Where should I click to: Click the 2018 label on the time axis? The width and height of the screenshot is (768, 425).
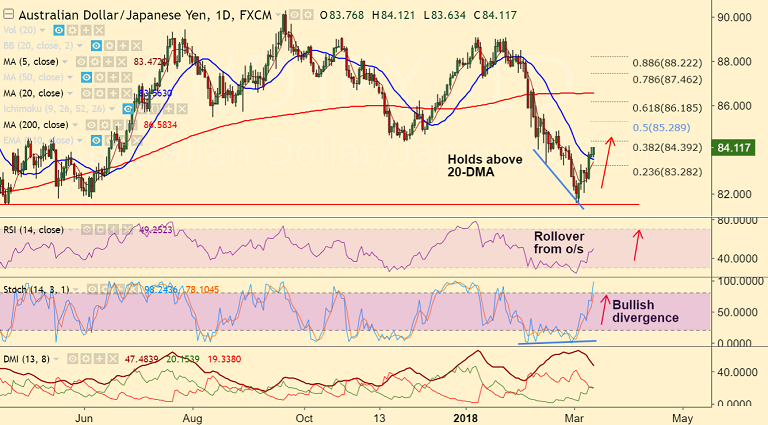tap(465, 418)
